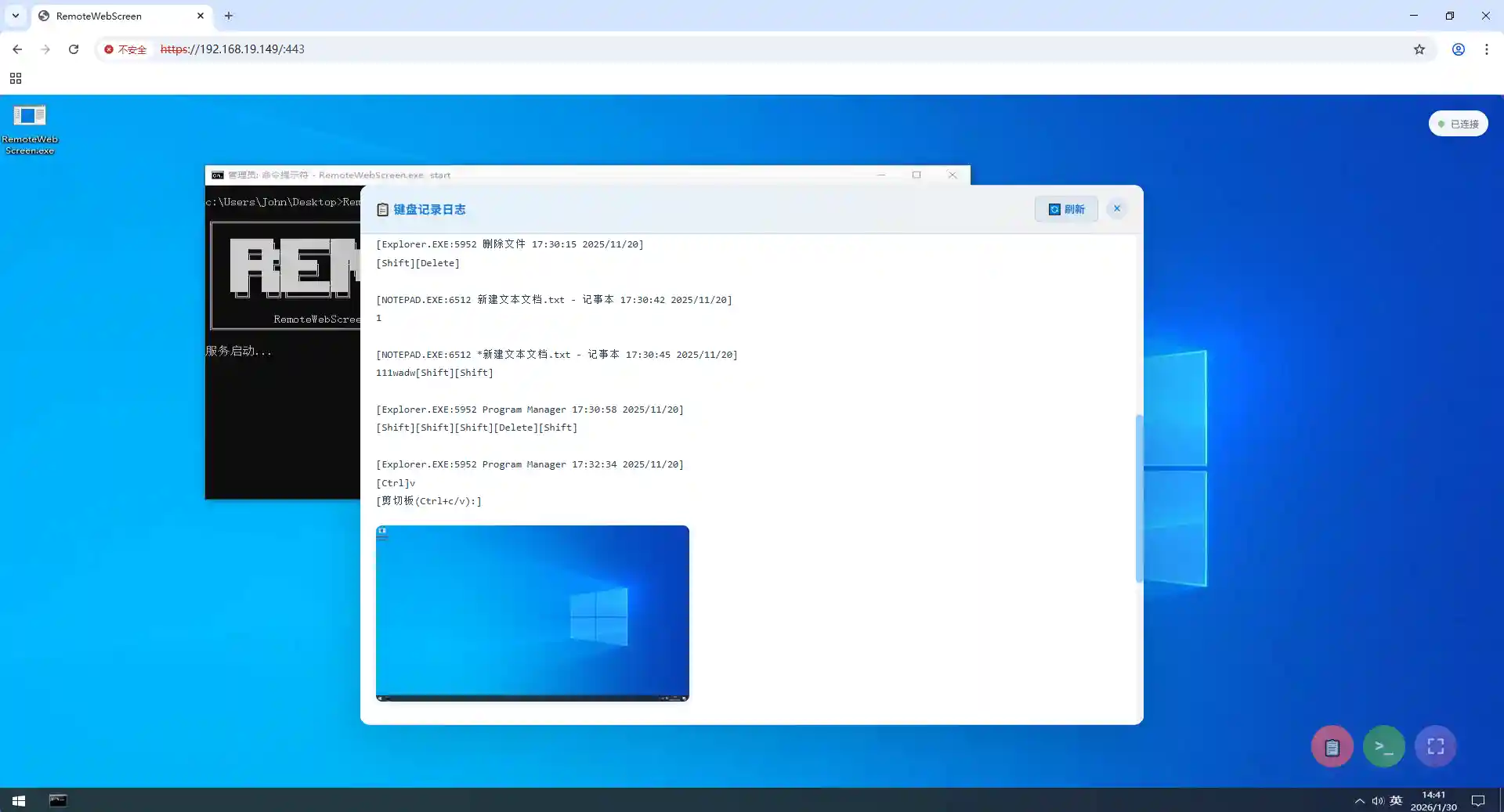Open the Chrome three-dot menu
Screen dimensions: 1504x812
[x=1486, y=49]
